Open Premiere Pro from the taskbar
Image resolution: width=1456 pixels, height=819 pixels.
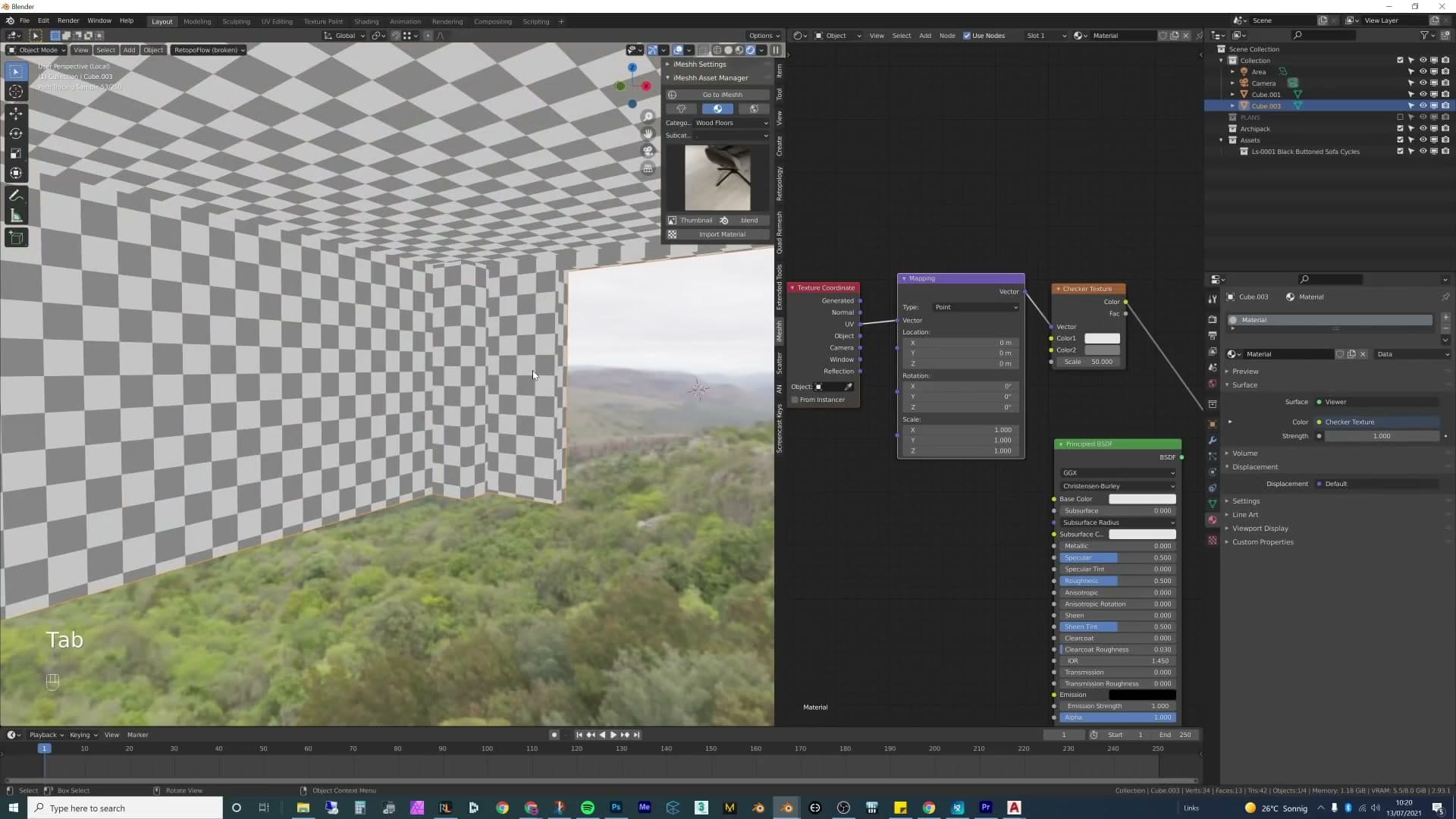coord(986,808)
